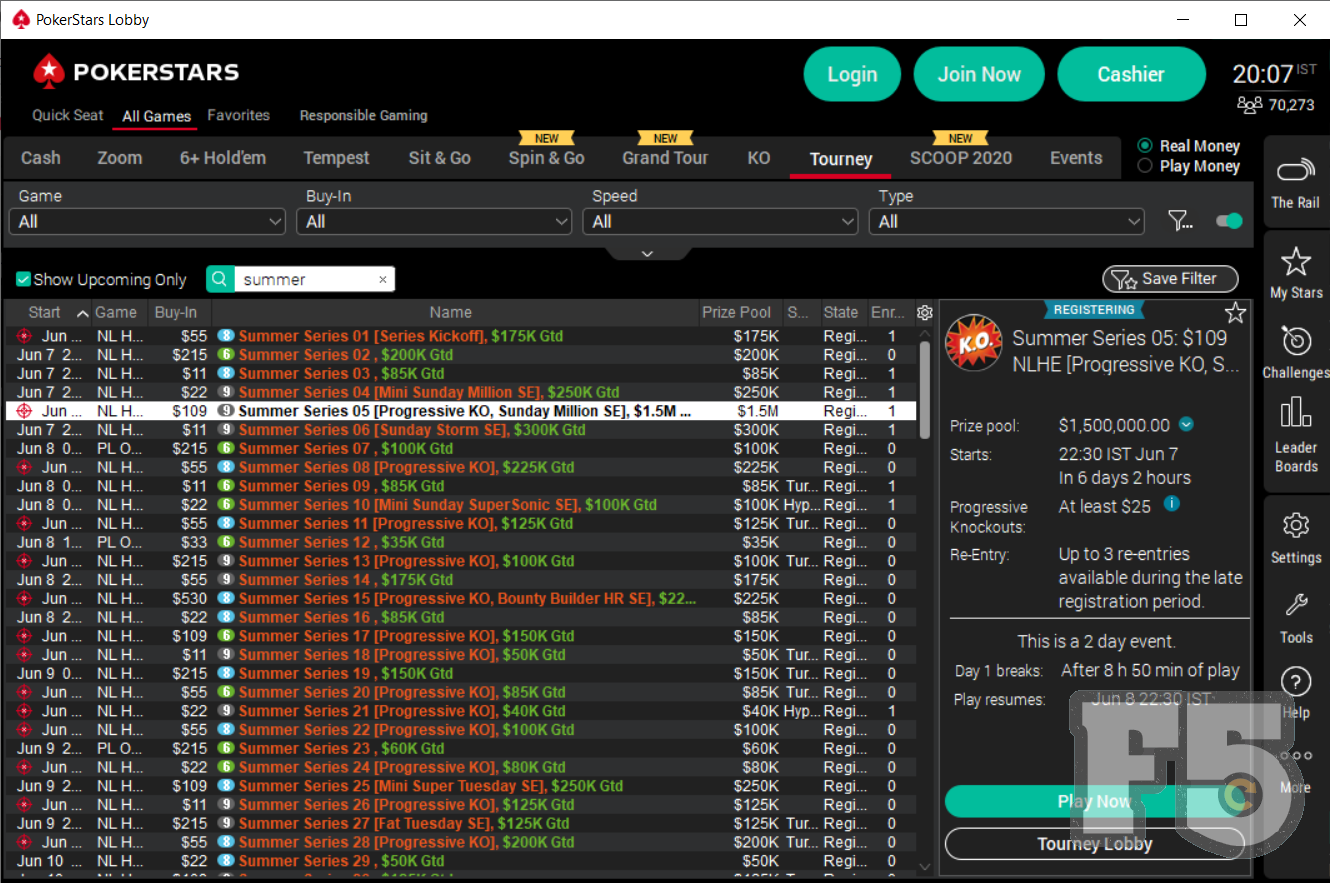This screenshot has width=1330, height=883.
Task: Select Real Money radio button
Action: pyautogui.click(x=1145, y=146)
